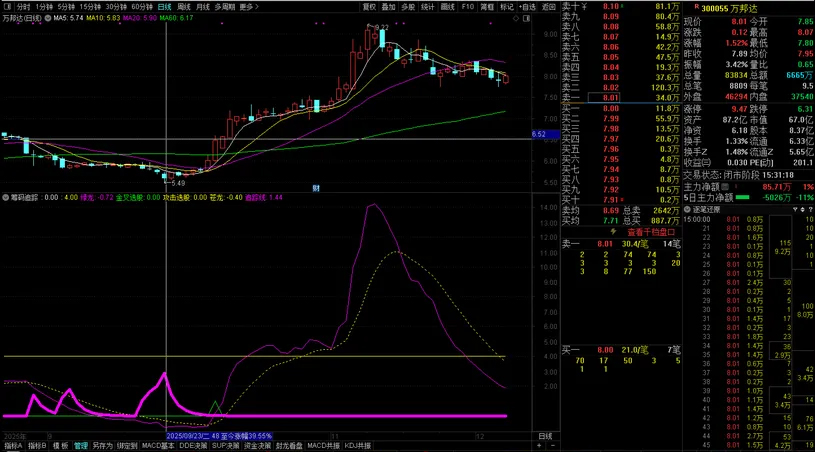Expand the 更多 periods dropdown
815x452 pixels.
point(249,6)
